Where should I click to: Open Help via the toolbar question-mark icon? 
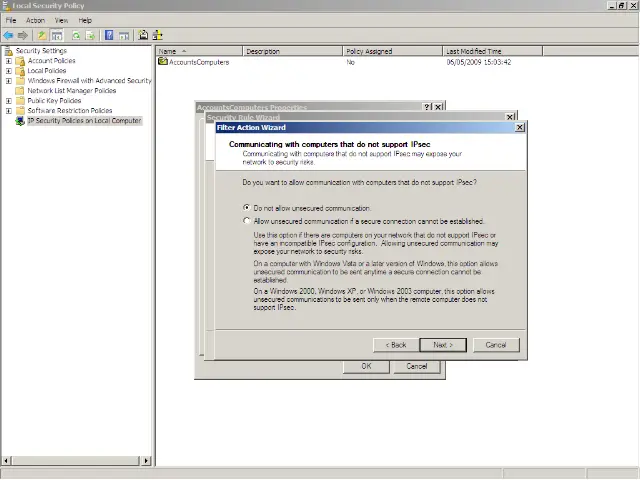(110, 35)
